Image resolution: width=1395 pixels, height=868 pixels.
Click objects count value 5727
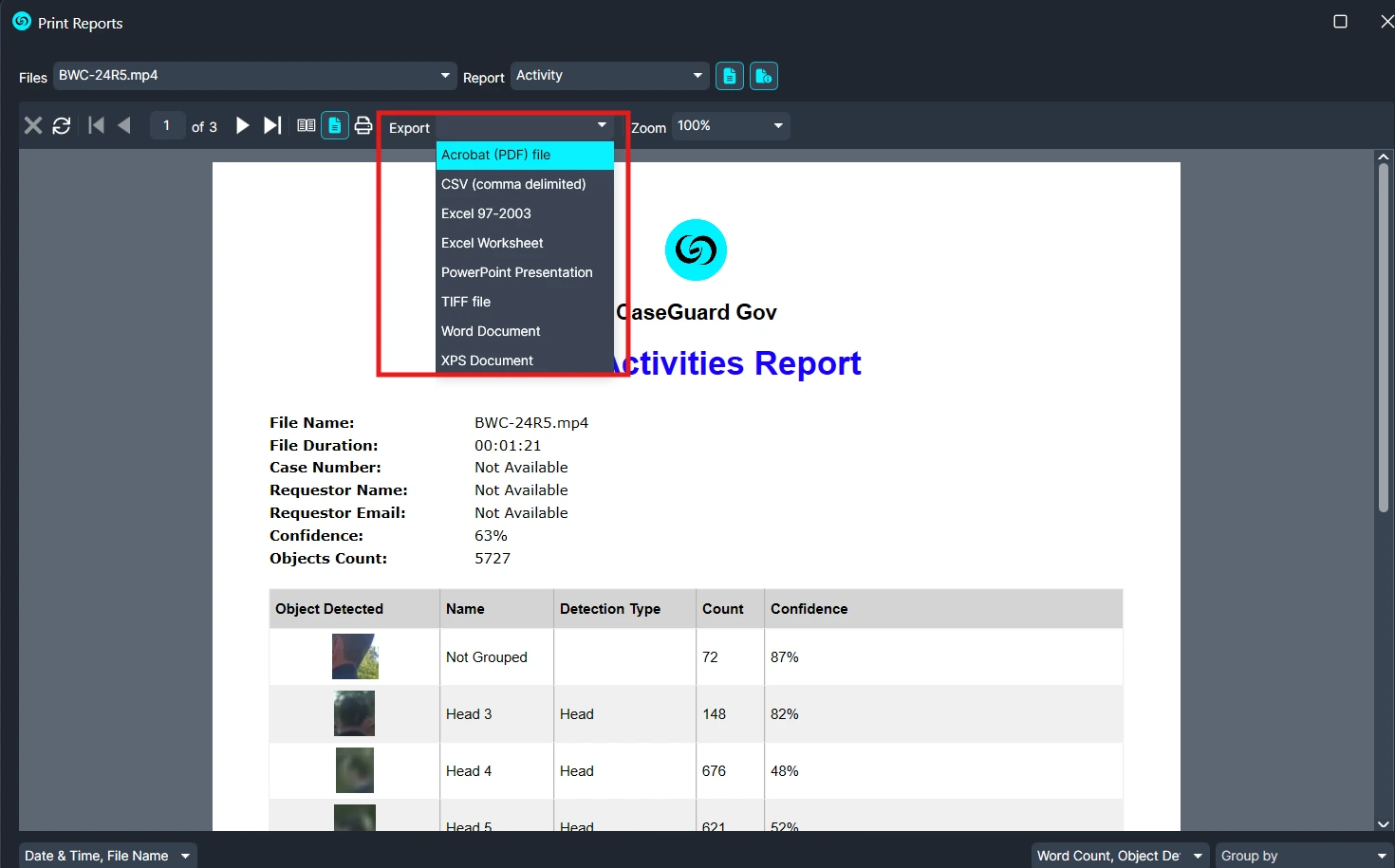(x=493, y=559)
